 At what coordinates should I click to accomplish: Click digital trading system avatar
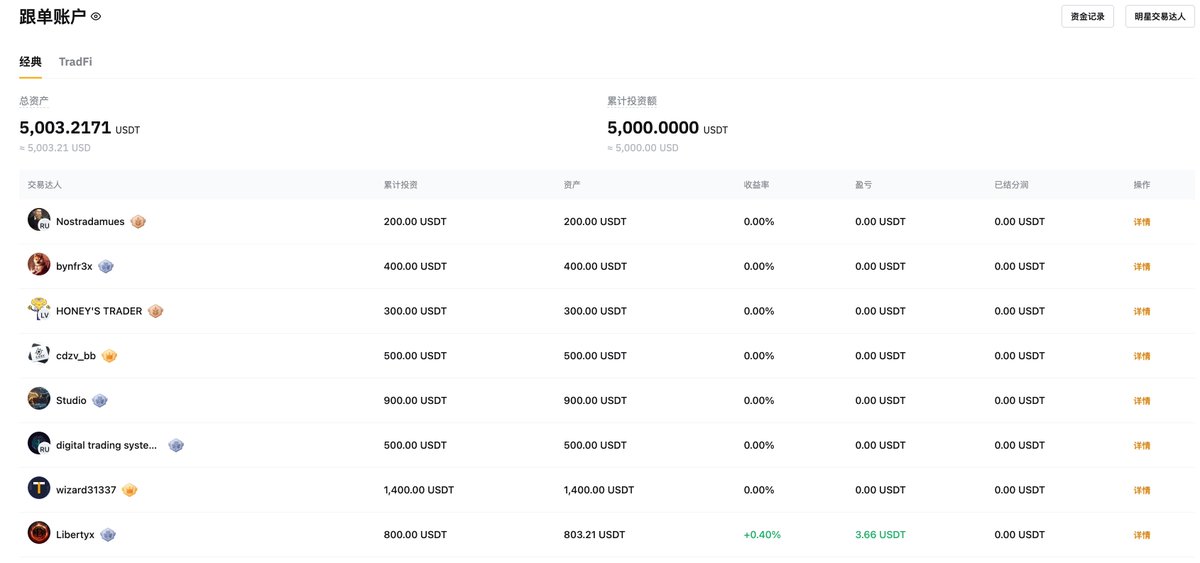coord(39,444)
